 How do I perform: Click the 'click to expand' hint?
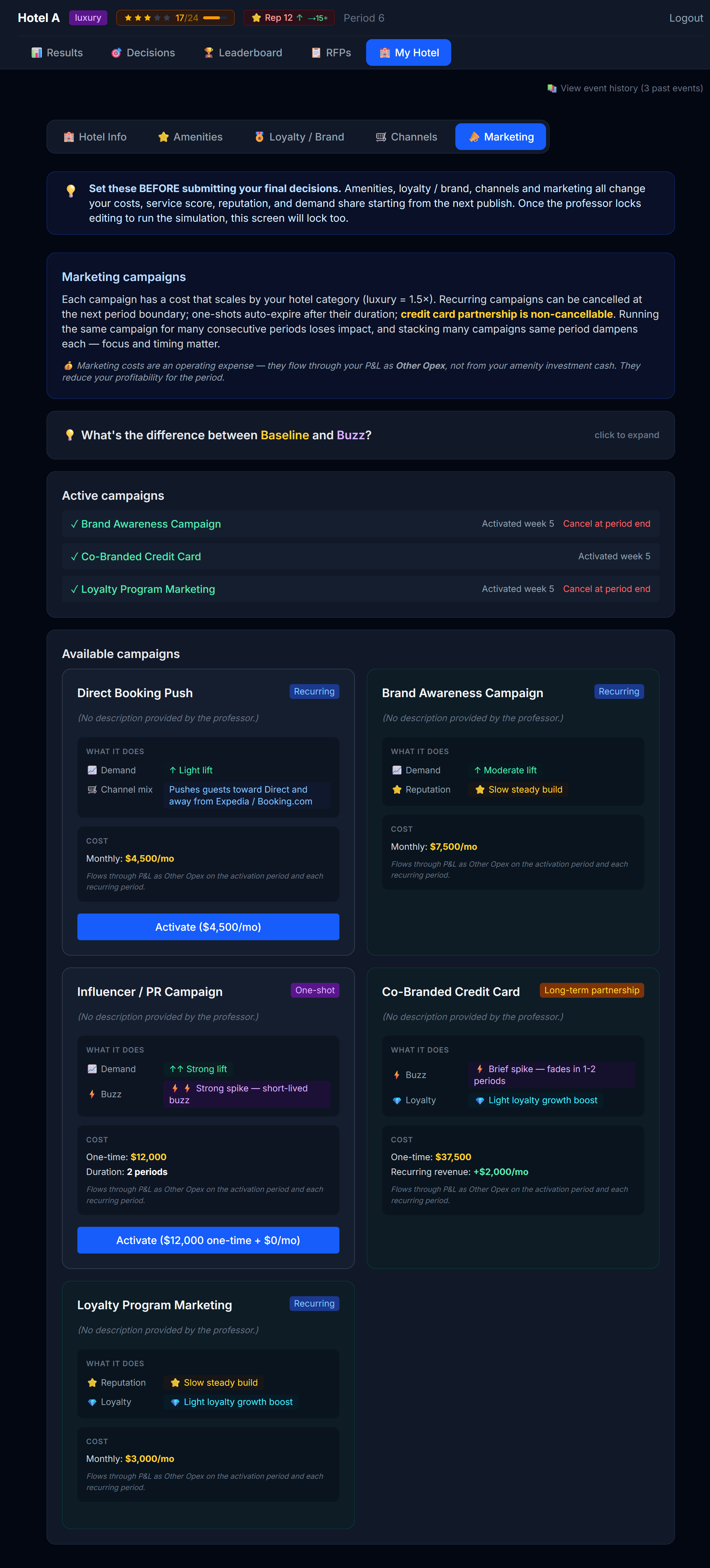coord(627,435)
